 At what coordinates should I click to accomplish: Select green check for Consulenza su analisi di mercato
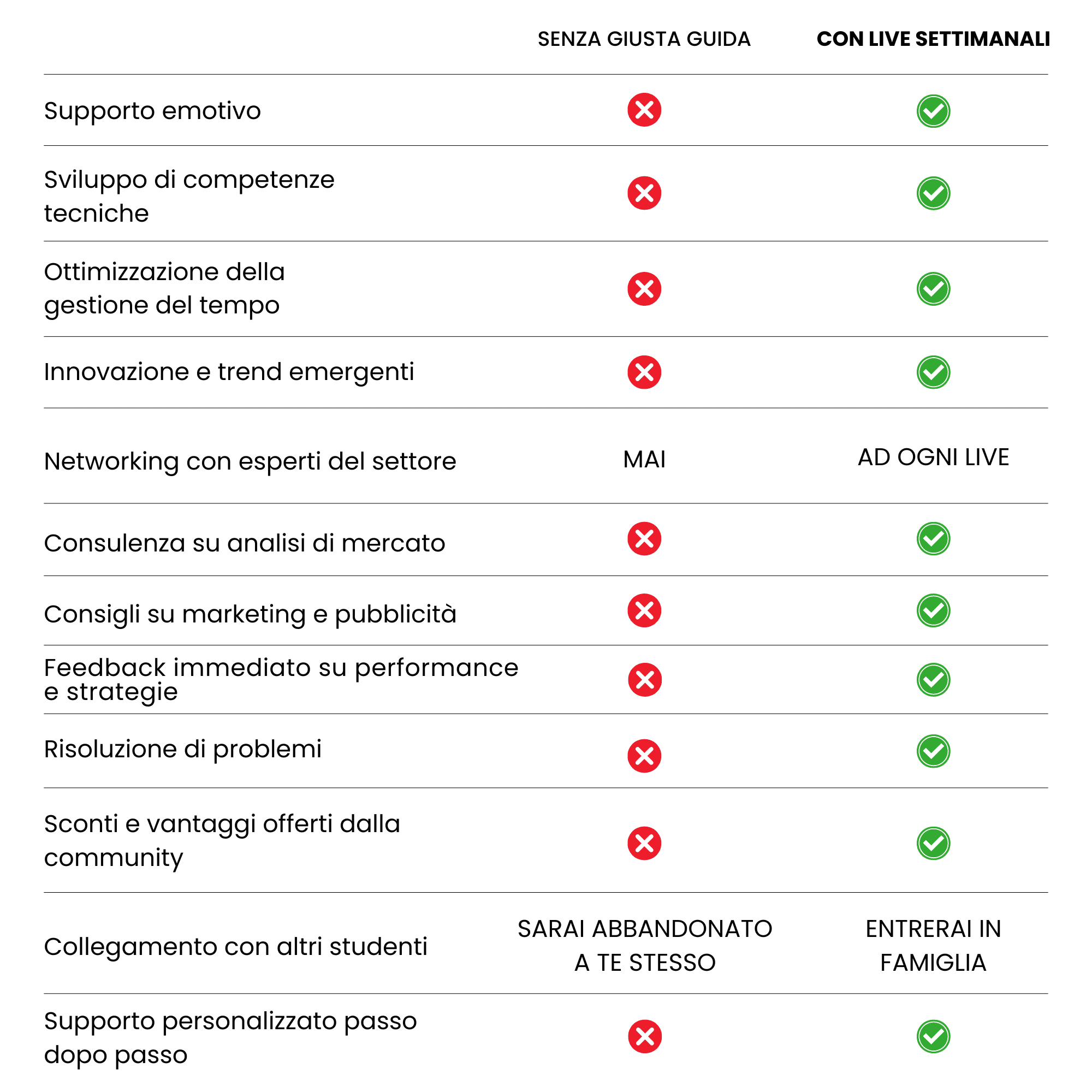point(933,538)
